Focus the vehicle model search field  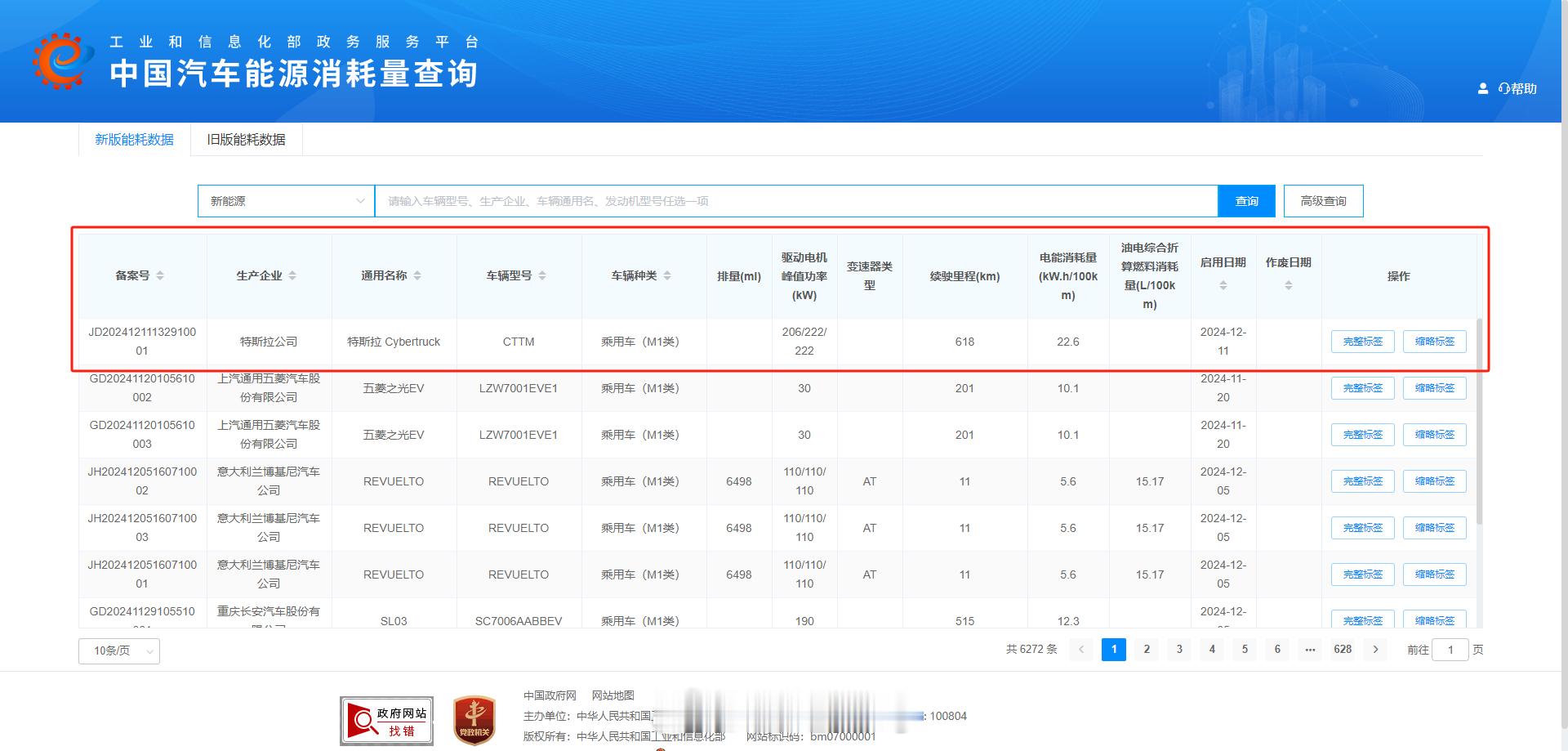(x=795, y=201)
